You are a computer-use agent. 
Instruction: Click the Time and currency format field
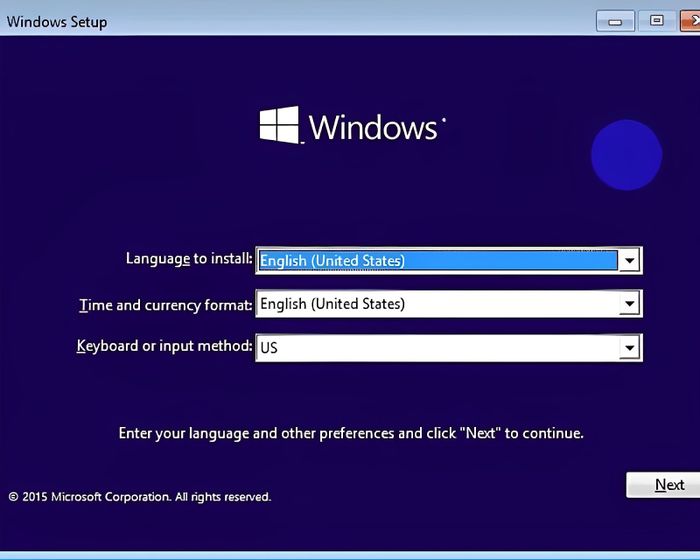(449, 304)
